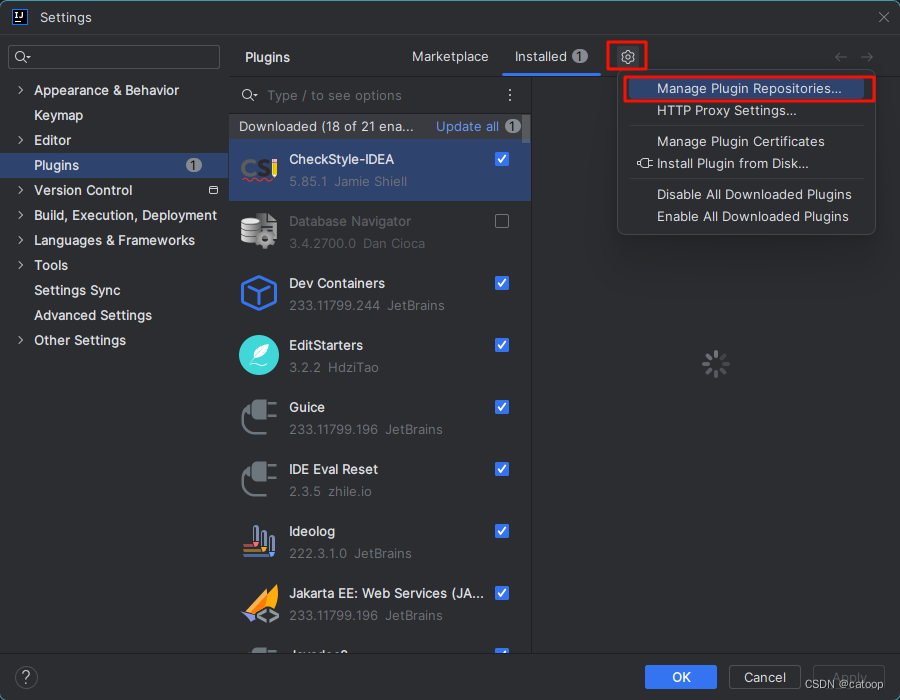Select Manage Plugin Repositories menu item
900x700 pixels.
pos(746,88)
